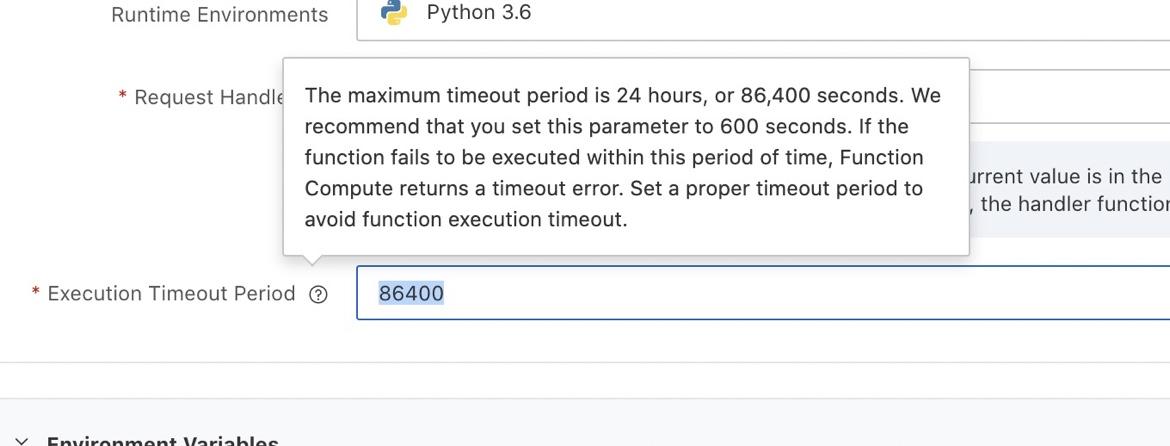The width and height of the screenshot is (1170, 446).
Task: Click the tooltip's pointer arrow above the help icon
Action: (x=312, y=260)
